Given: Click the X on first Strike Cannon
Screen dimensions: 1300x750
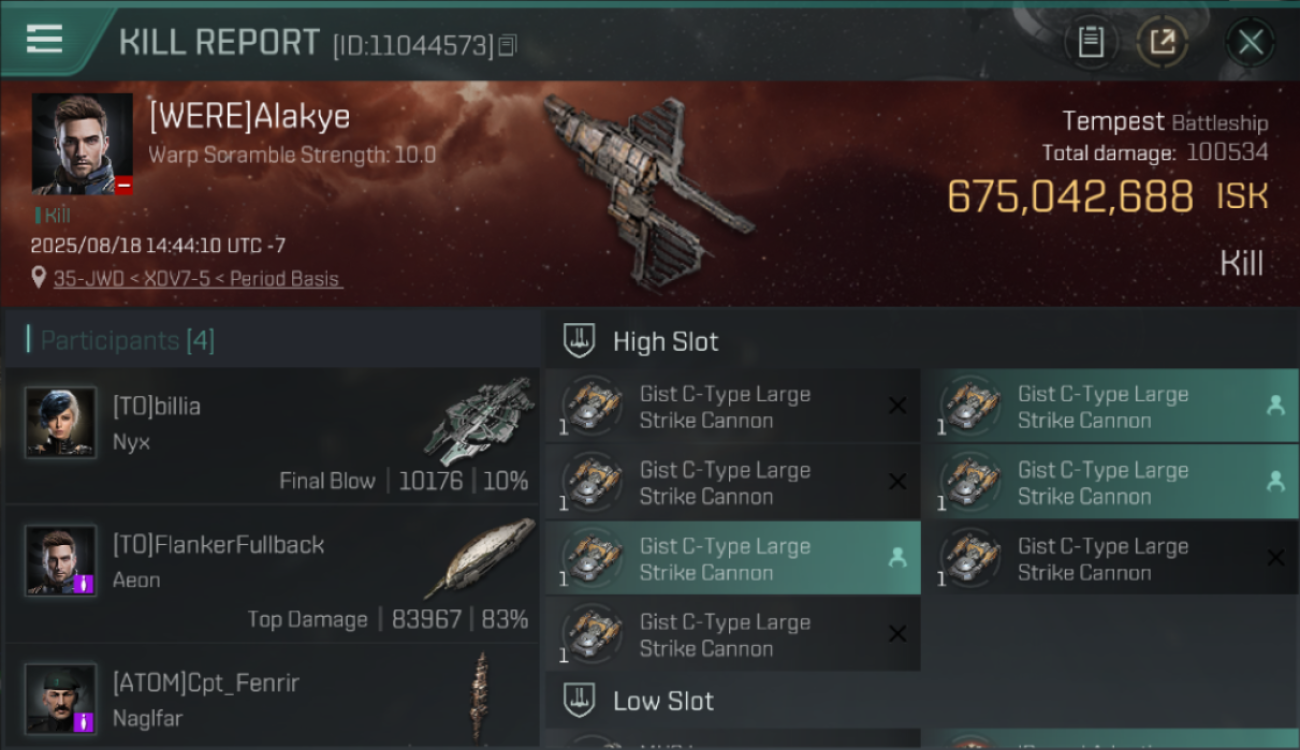Looking at the screenshot, I should pos(897,406).
